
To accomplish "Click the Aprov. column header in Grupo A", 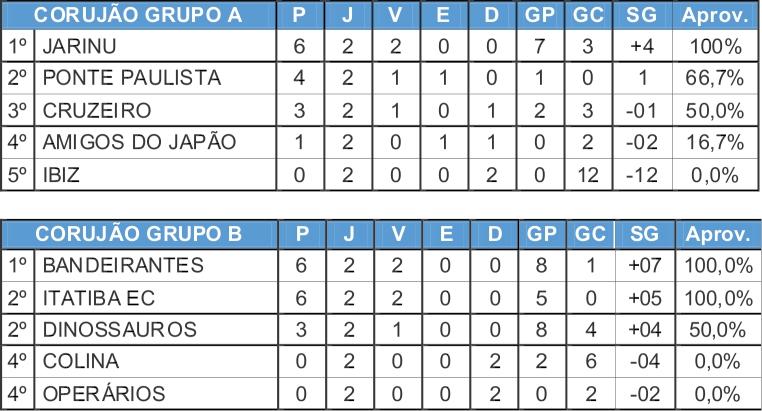I will (713, 16).
